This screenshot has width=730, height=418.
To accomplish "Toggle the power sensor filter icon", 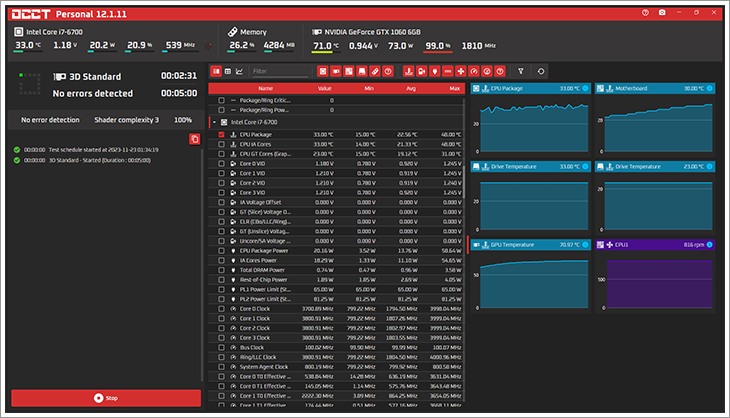I will coord(434,71).
